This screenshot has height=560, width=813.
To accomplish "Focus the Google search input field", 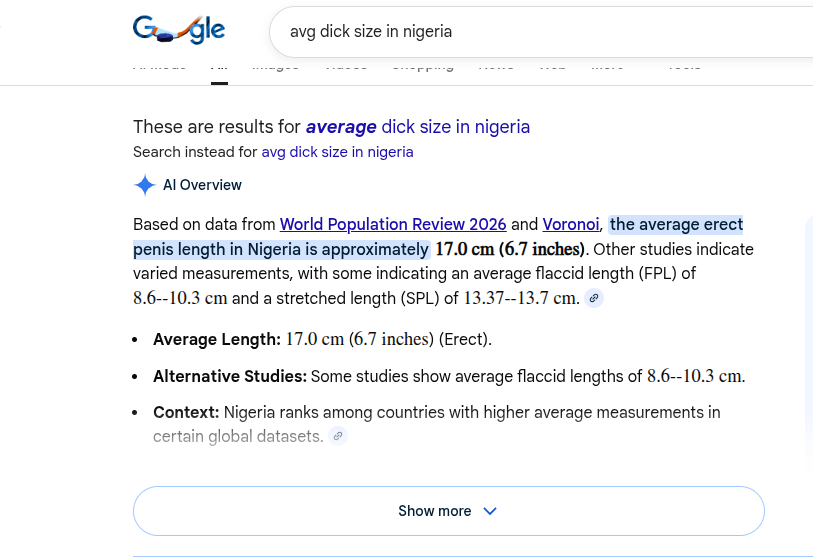I will coord(540,31).
